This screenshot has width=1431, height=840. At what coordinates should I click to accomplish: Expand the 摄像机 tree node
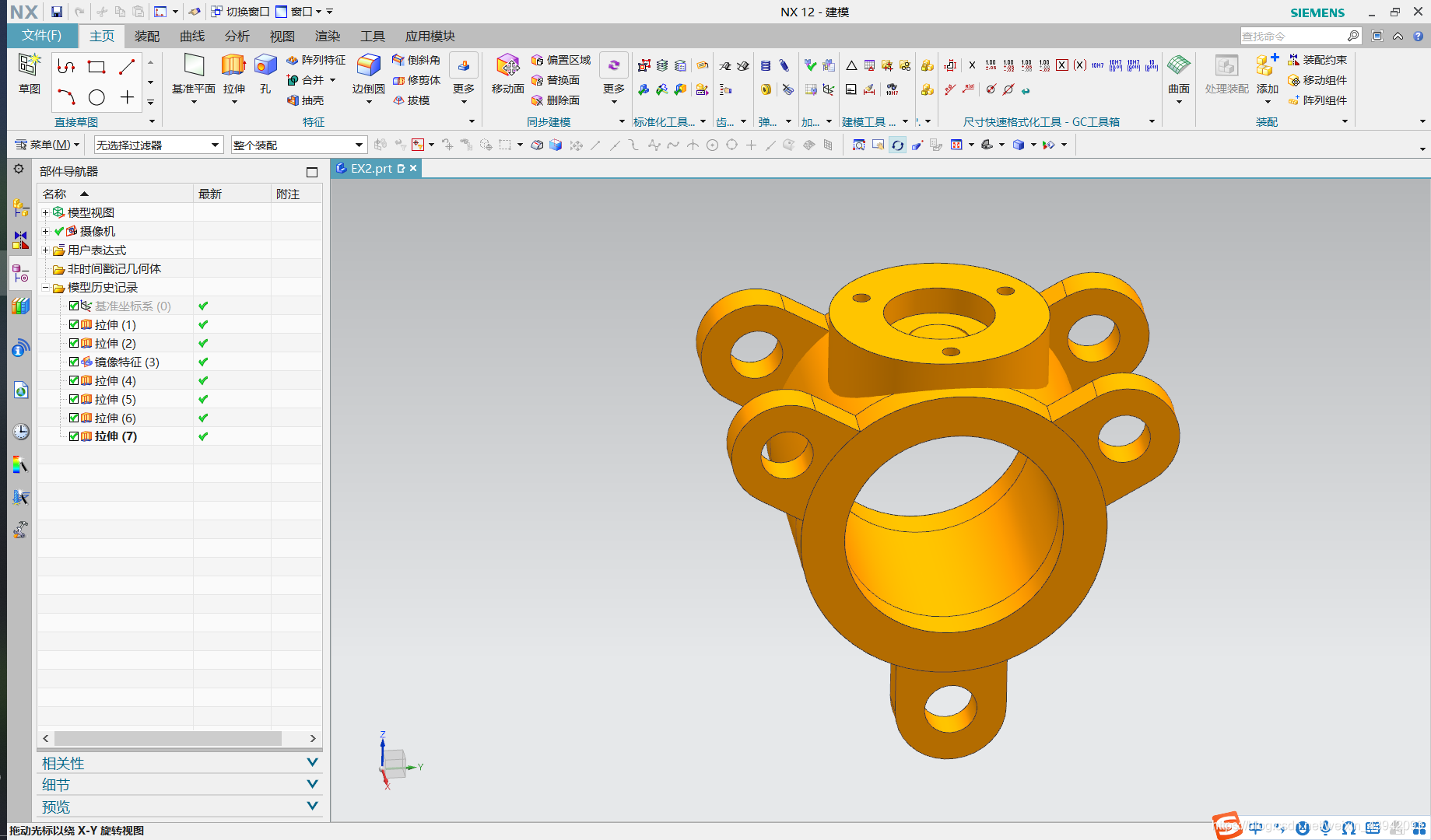[x=45, y=231]
